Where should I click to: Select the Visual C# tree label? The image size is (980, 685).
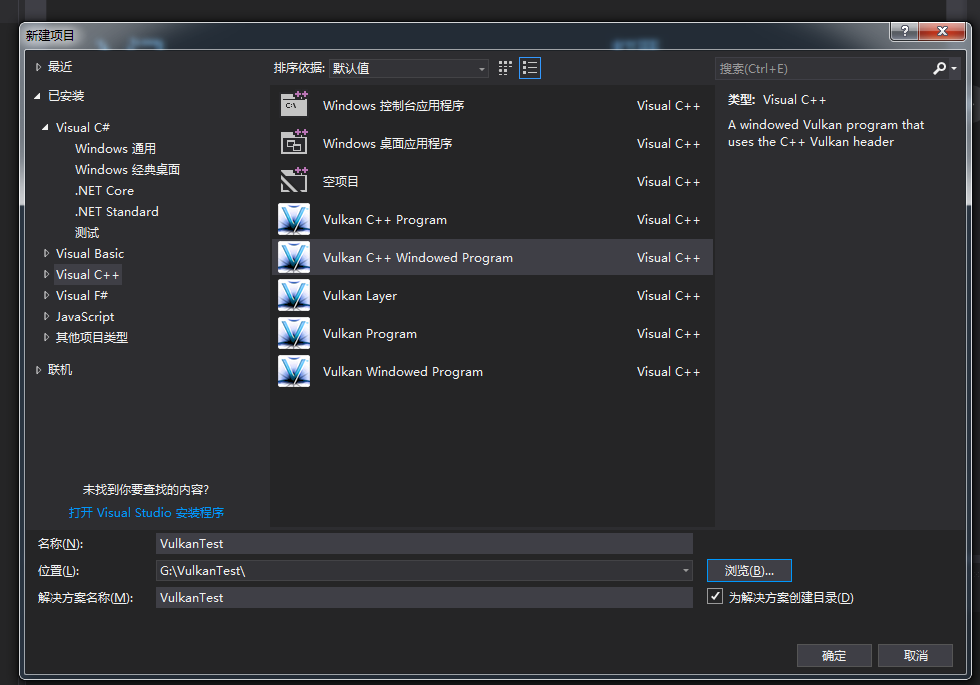82,128
